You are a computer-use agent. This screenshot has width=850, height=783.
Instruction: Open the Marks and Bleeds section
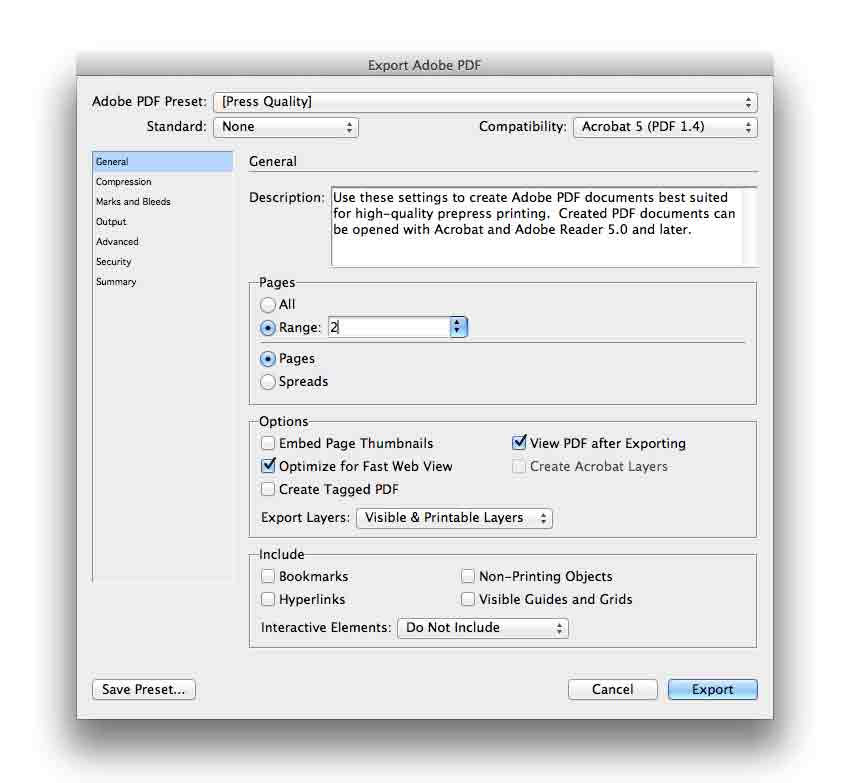tap(163, 202)
